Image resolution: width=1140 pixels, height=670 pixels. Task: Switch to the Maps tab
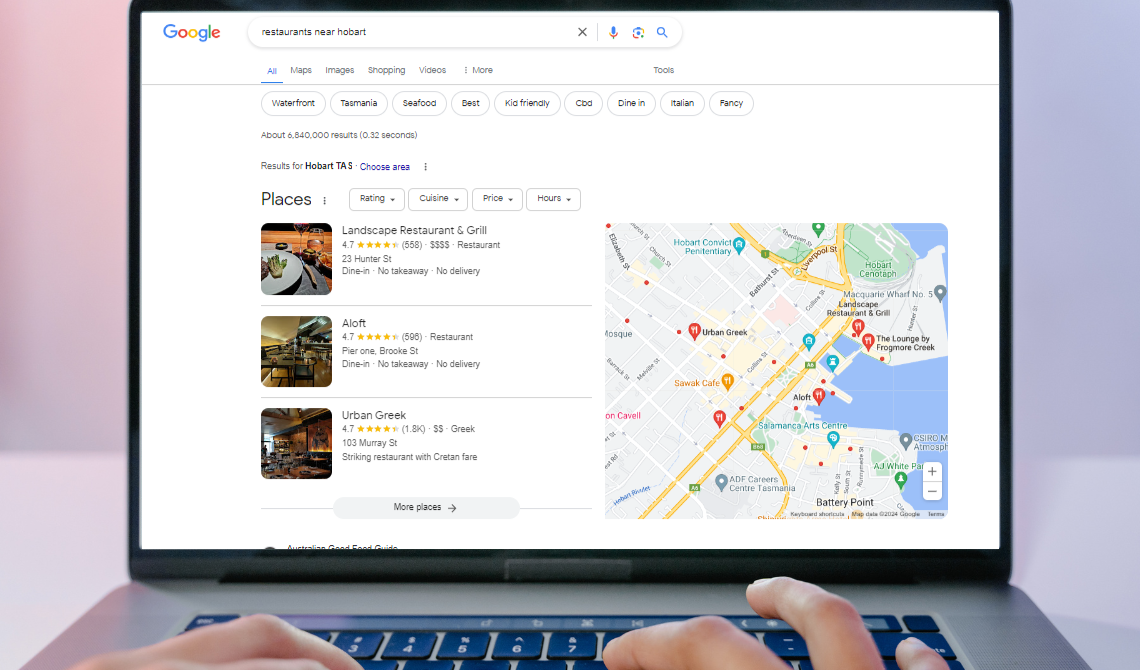[301, 70]
